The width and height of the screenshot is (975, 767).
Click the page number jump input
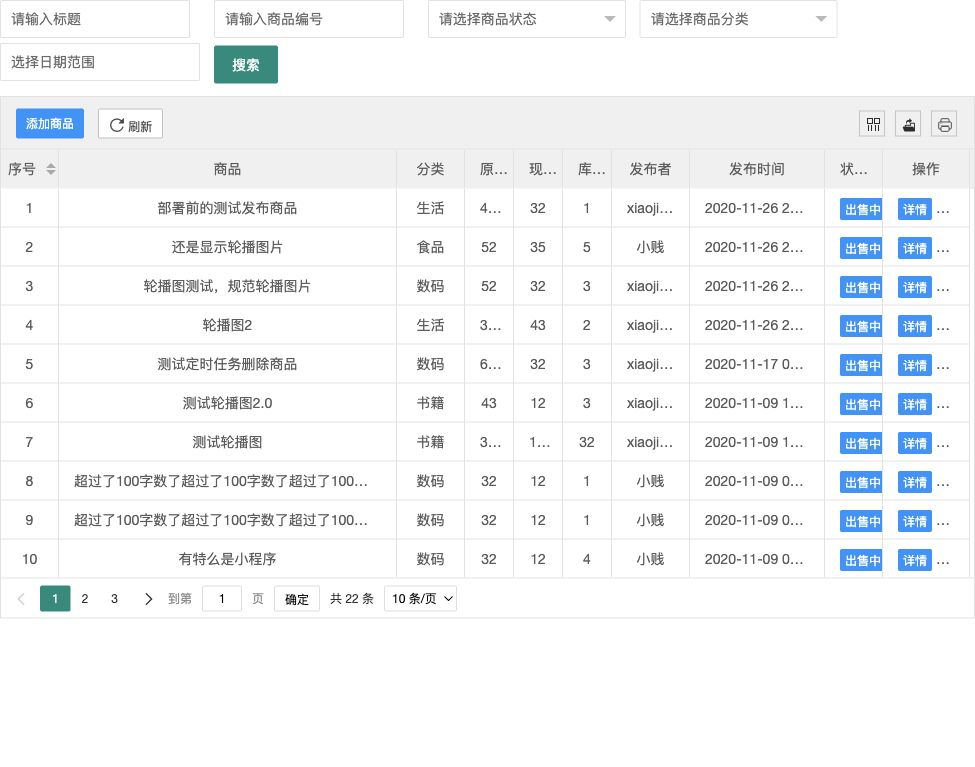(x=221, y=598)
